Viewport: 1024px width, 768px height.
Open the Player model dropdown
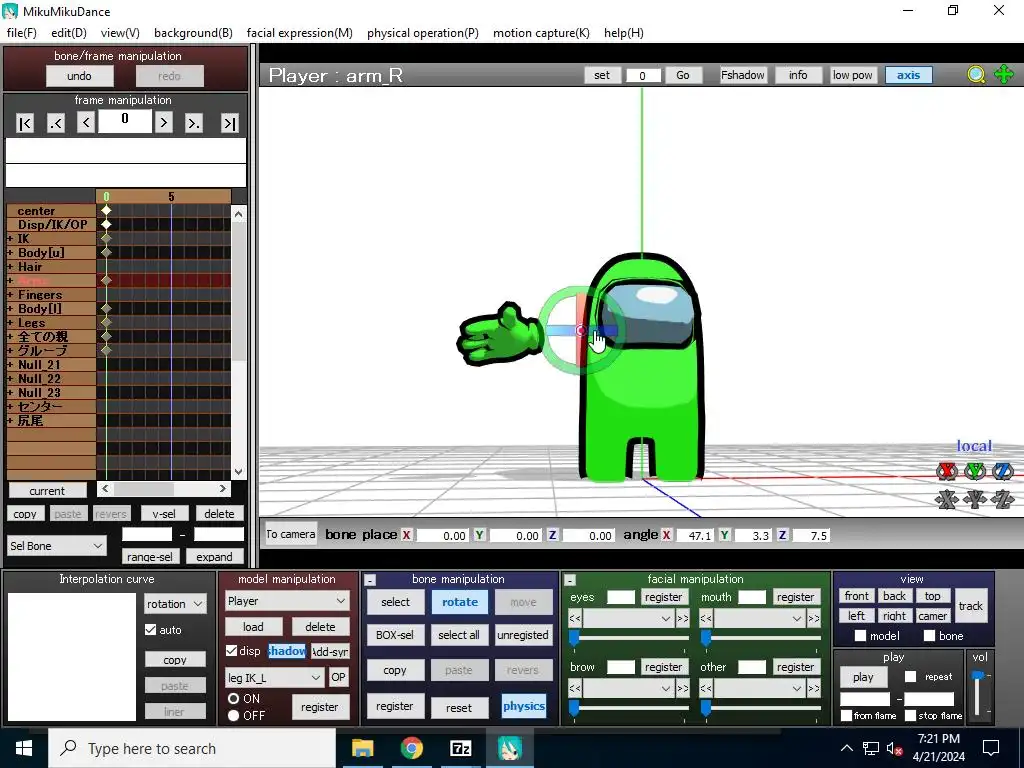point(287,601)
